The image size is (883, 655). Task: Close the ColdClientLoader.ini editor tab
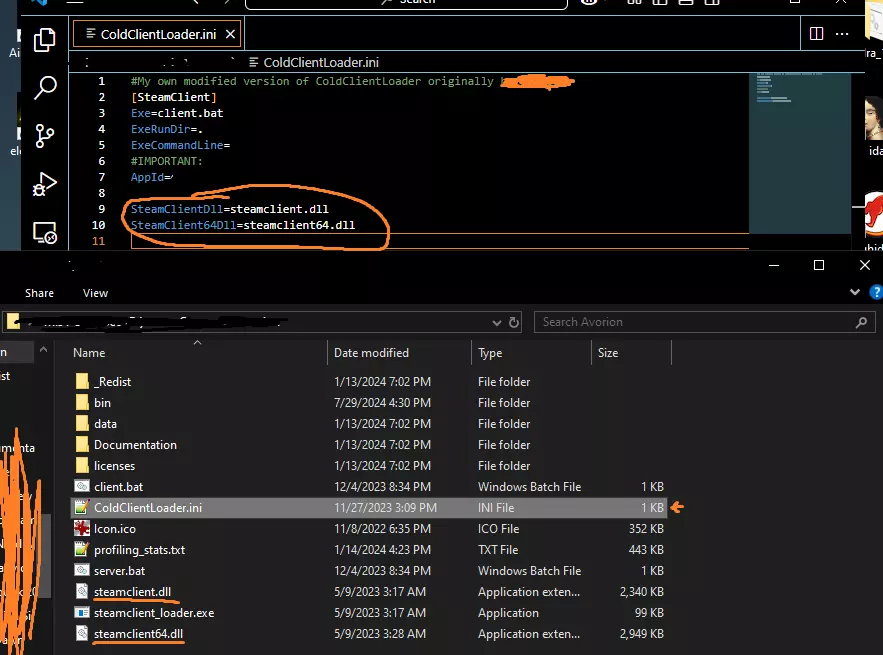230,34
